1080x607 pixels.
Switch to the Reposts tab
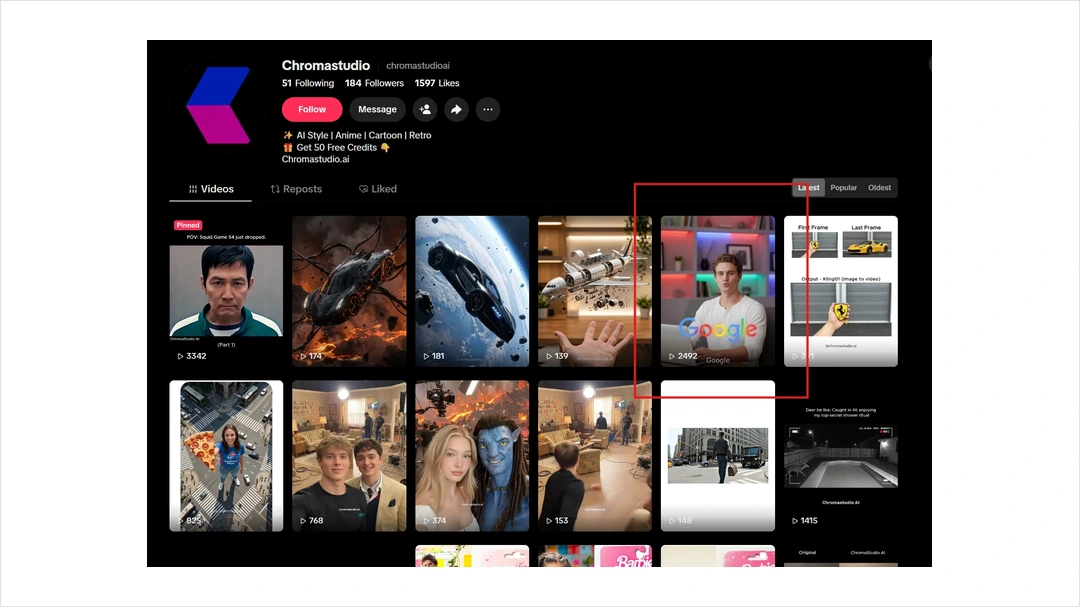tap(296, 189)
